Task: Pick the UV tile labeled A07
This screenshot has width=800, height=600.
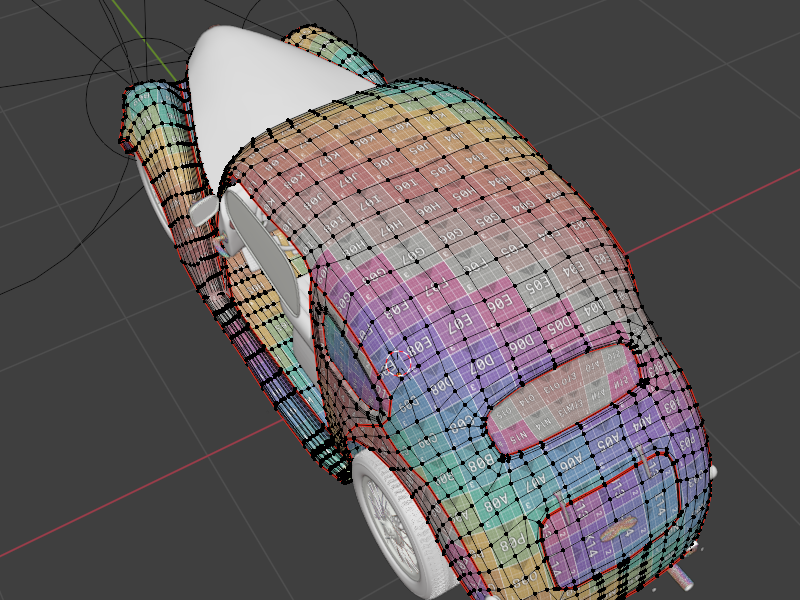Action: 536,482
